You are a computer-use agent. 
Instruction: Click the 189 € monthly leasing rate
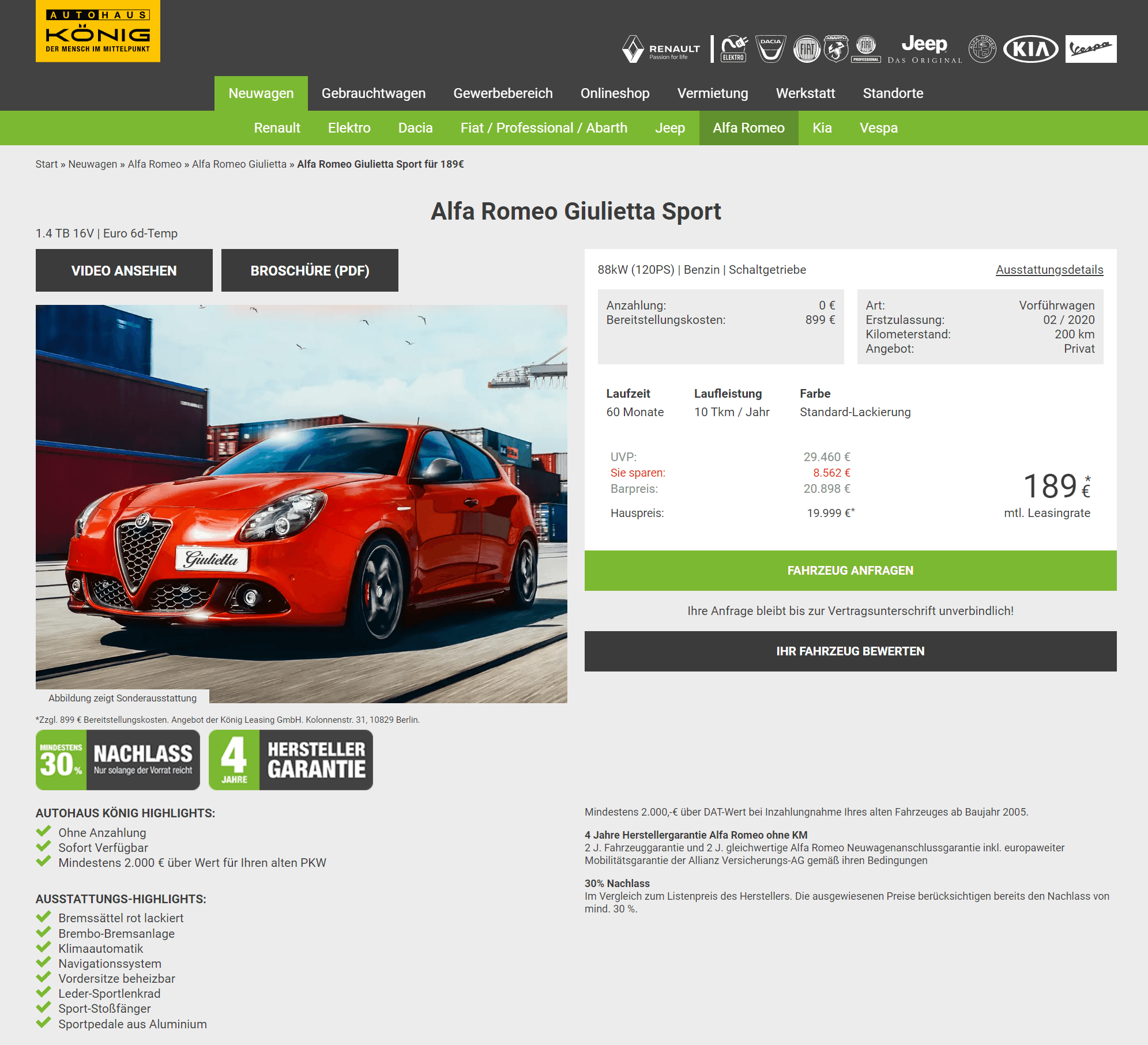click(1056, 486)
